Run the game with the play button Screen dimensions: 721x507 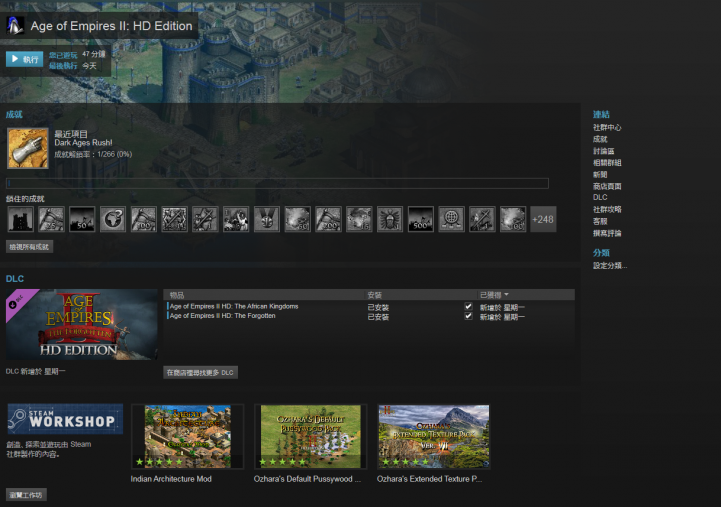(x=24, y=59)
